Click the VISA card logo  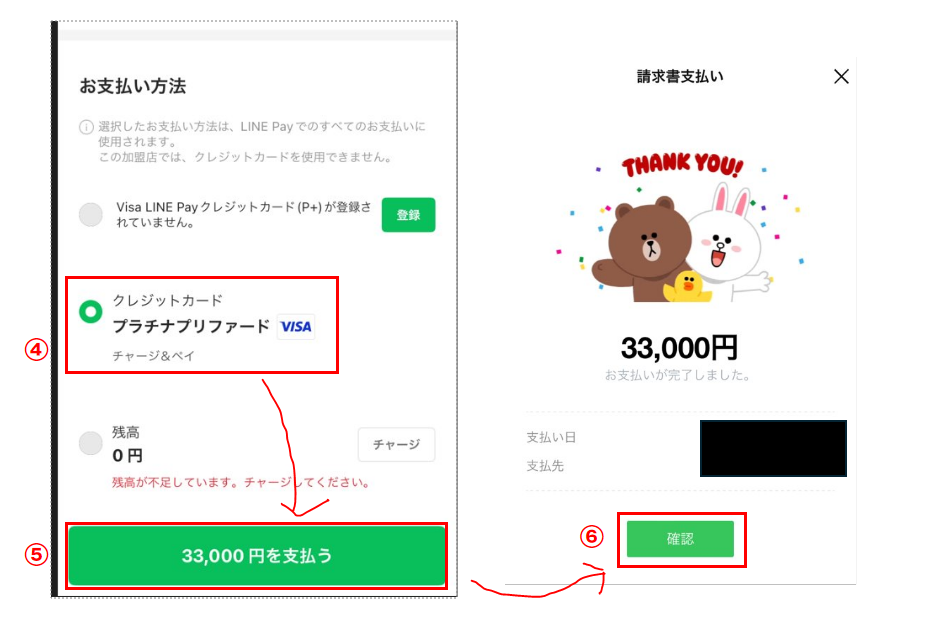point(296,327)
